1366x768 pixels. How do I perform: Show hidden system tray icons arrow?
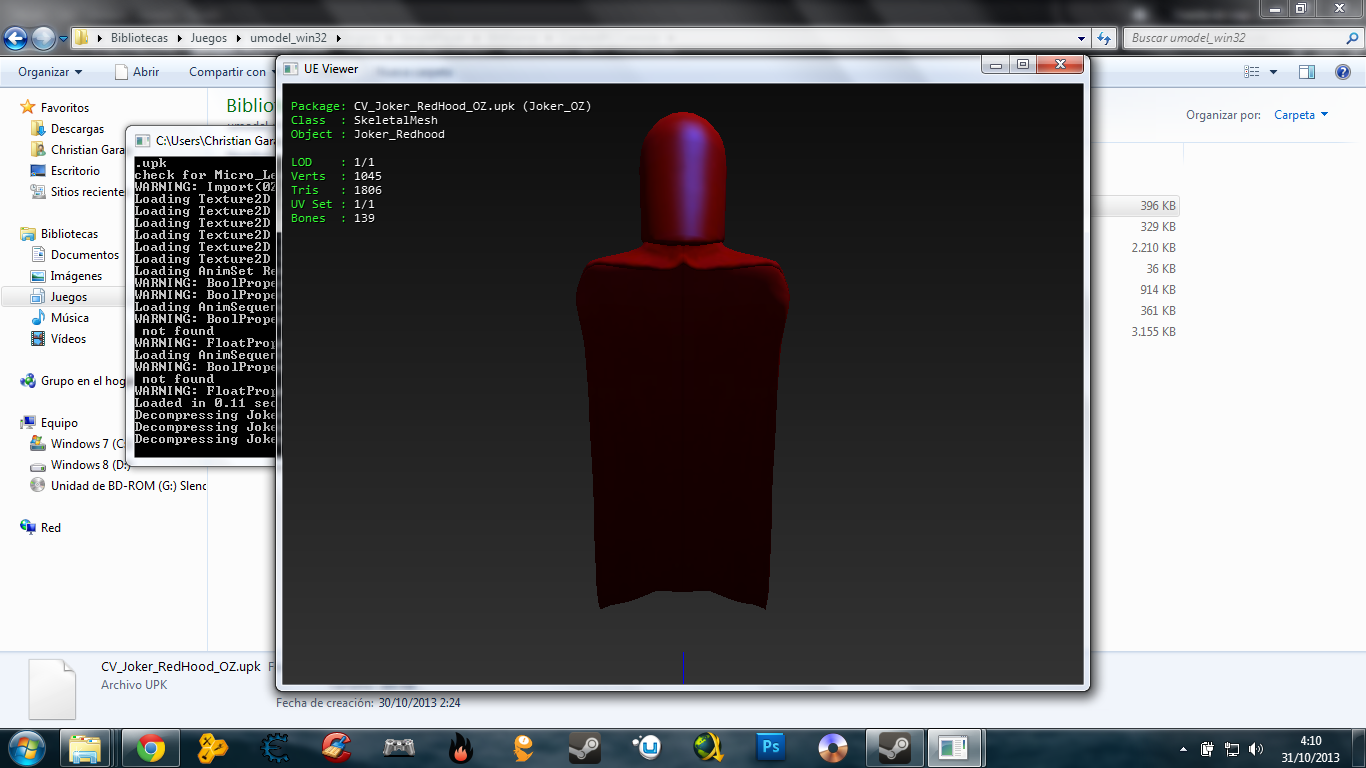[1184, 749]
